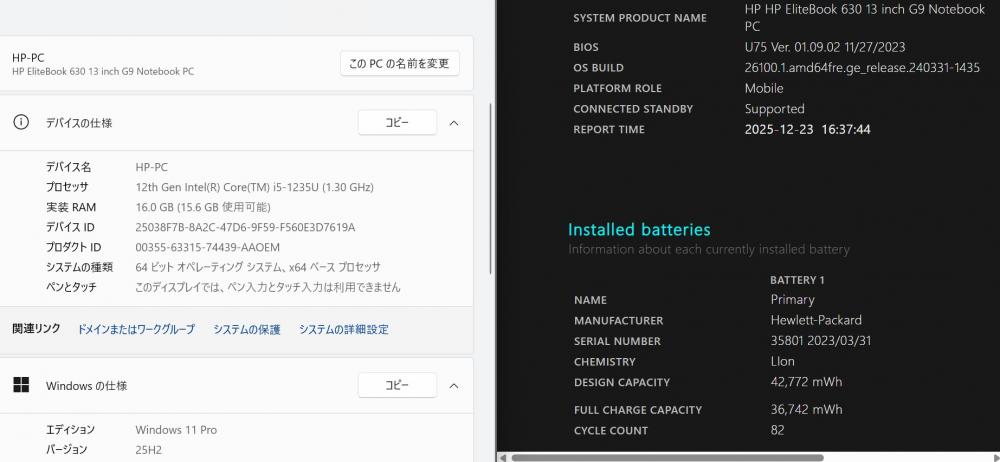Select system product name value in report

point(865,18)
